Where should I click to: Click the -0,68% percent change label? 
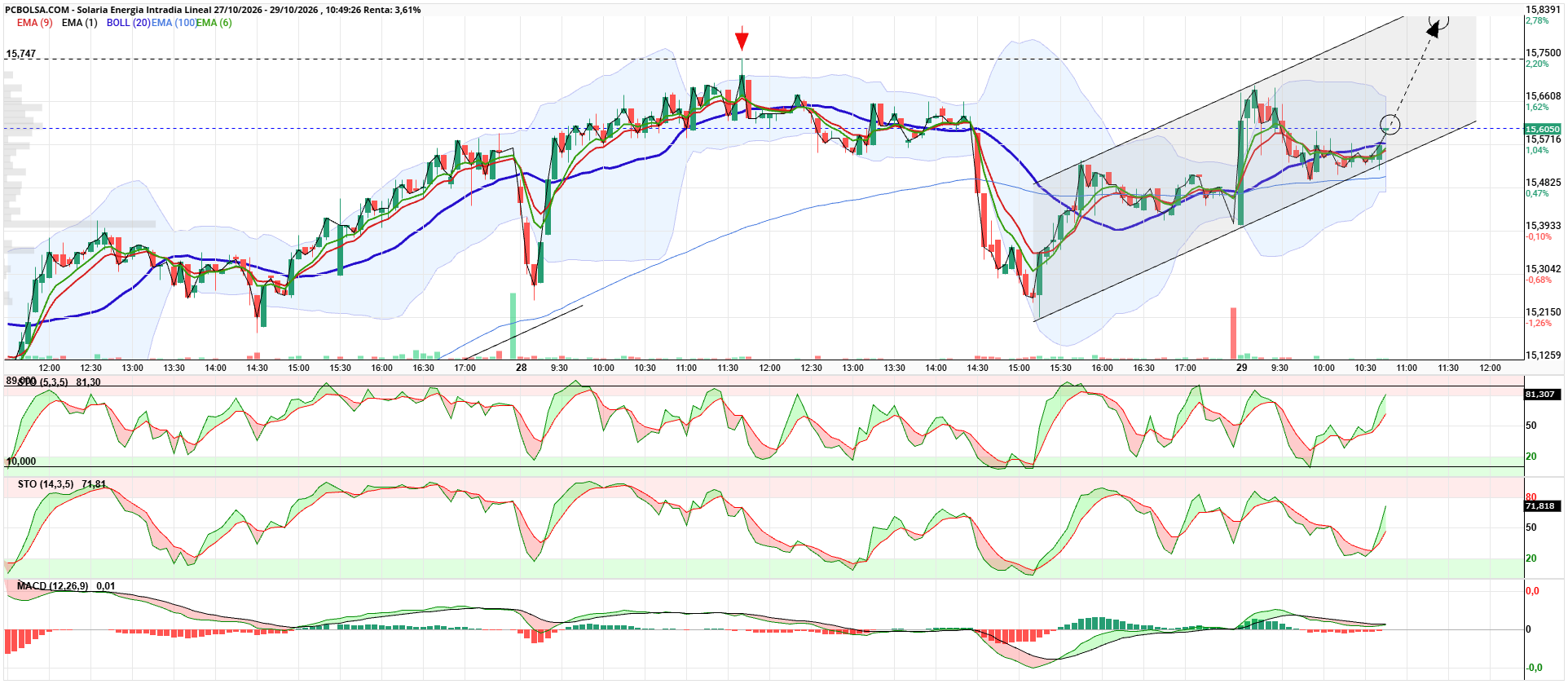click(1539, 280)
